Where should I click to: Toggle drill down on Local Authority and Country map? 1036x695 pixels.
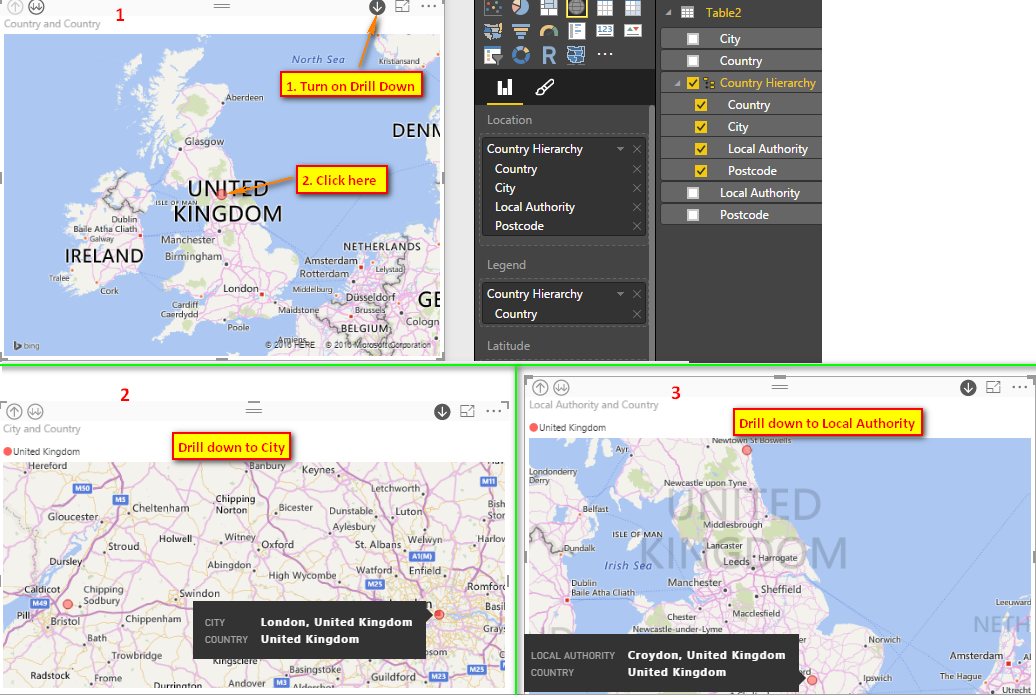coord(968,388)
